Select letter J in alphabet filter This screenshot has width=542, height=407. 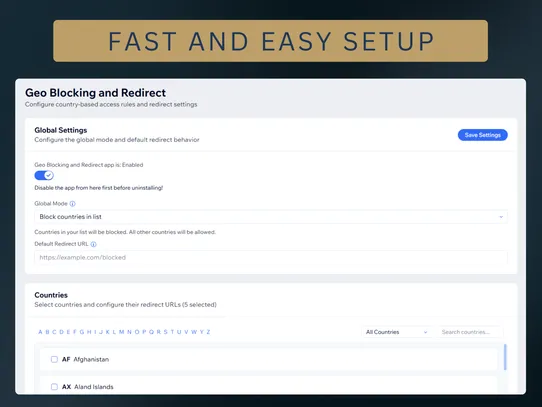point(101,332)
